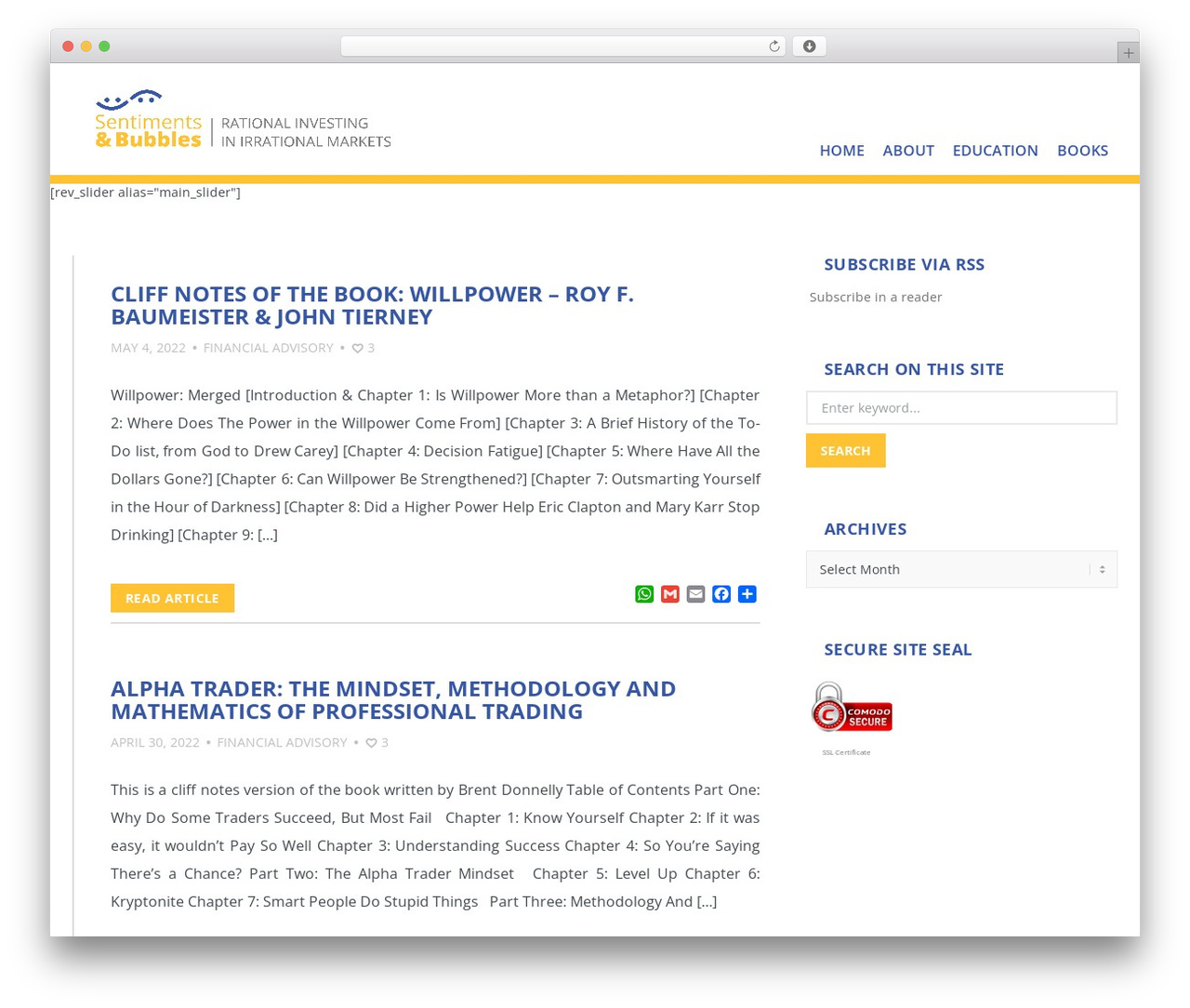Share the Willpower article on Facebook icon

click(x=721, y=594)
